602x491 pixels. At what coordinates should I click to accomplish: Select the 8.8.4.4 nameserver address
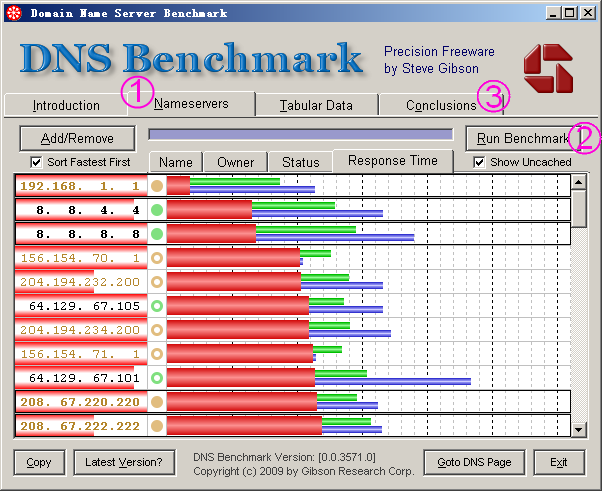[x=81, y=210]
